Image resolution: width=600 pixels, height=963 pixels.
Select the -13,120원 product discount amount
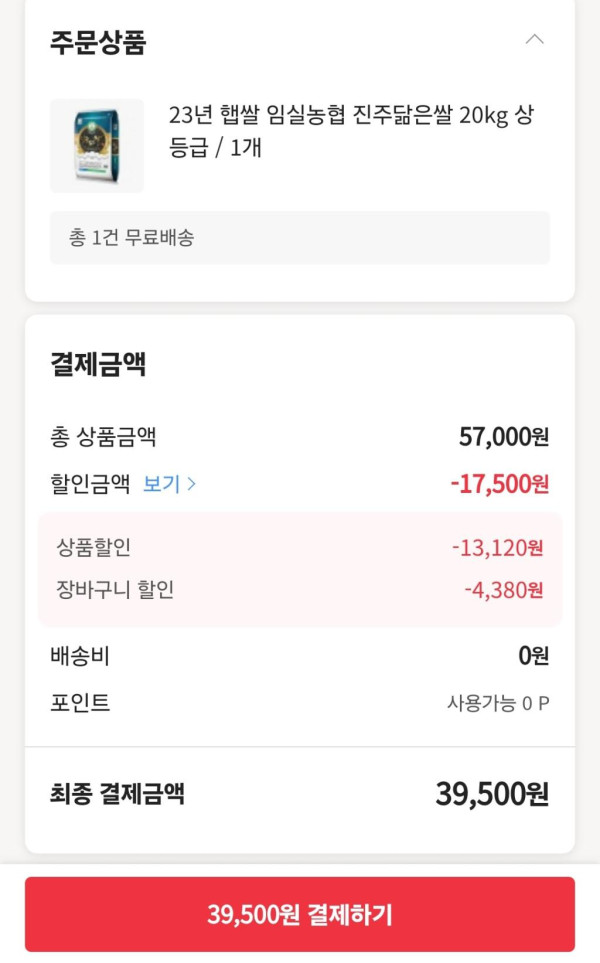click(497, 548)
